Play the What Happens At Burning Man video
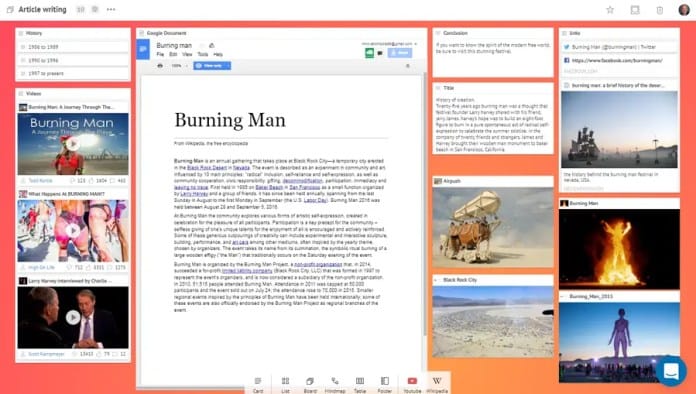 [73, 230]
